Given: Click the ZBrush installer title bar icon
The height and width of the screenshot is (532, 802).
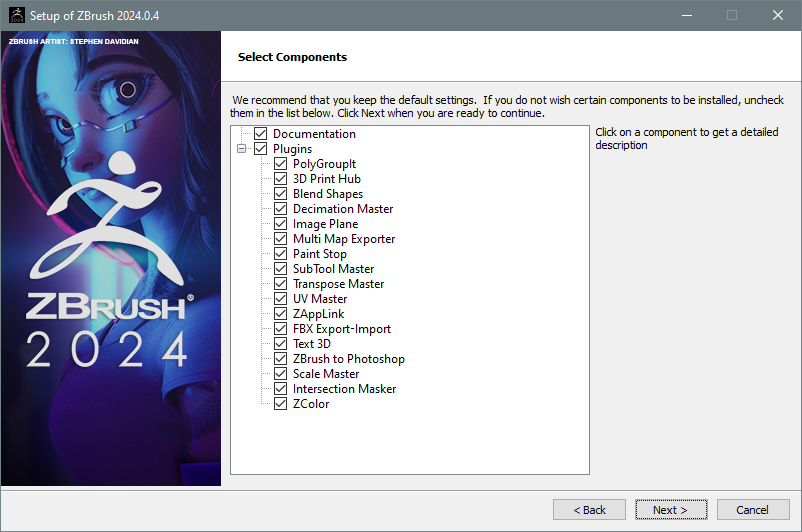Looking at the screenshot, I should point(17,15).
